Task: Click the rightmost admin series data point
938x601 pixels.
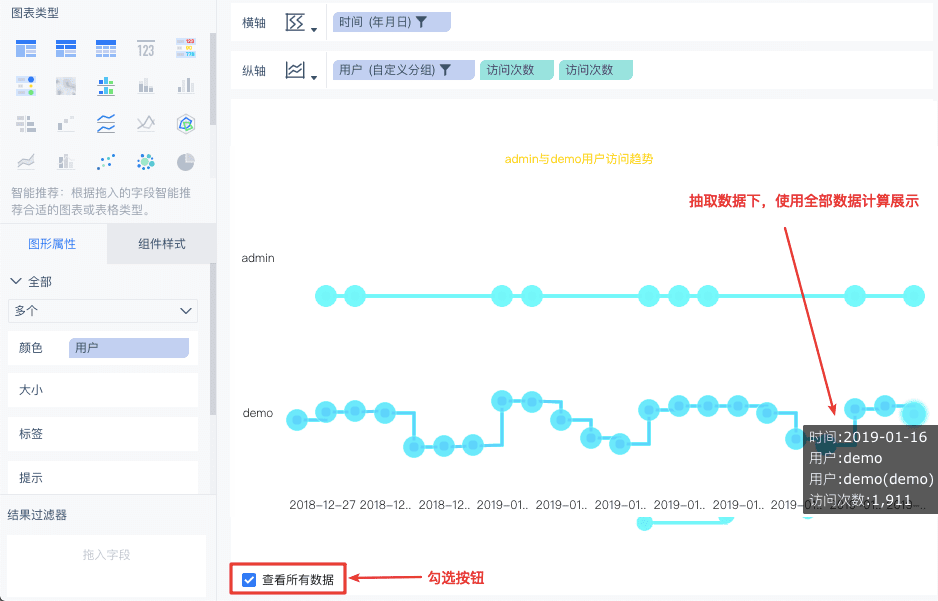Action: click(x=914, y=296)
